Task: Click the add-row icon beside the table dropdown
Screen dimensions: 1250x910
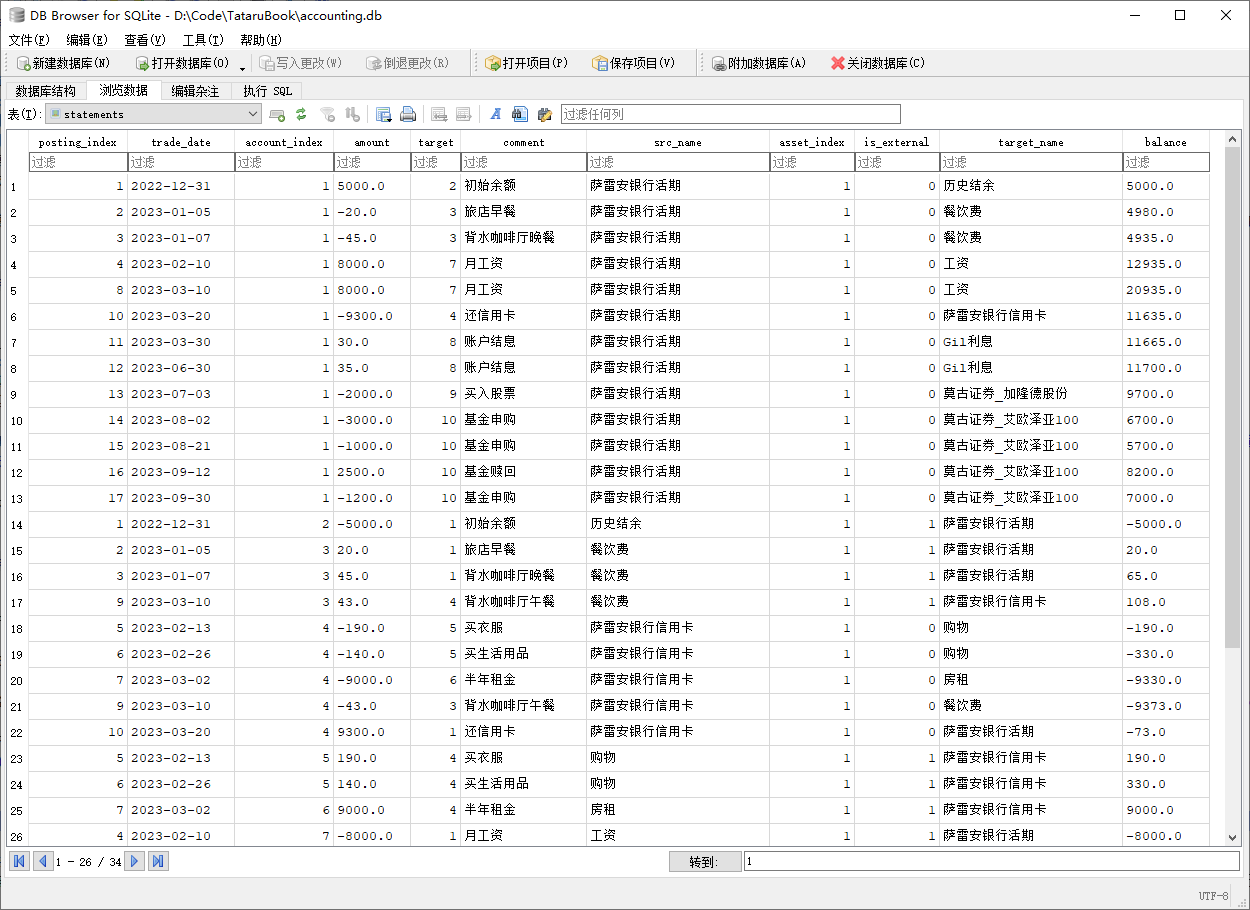Action: [277, 114]
